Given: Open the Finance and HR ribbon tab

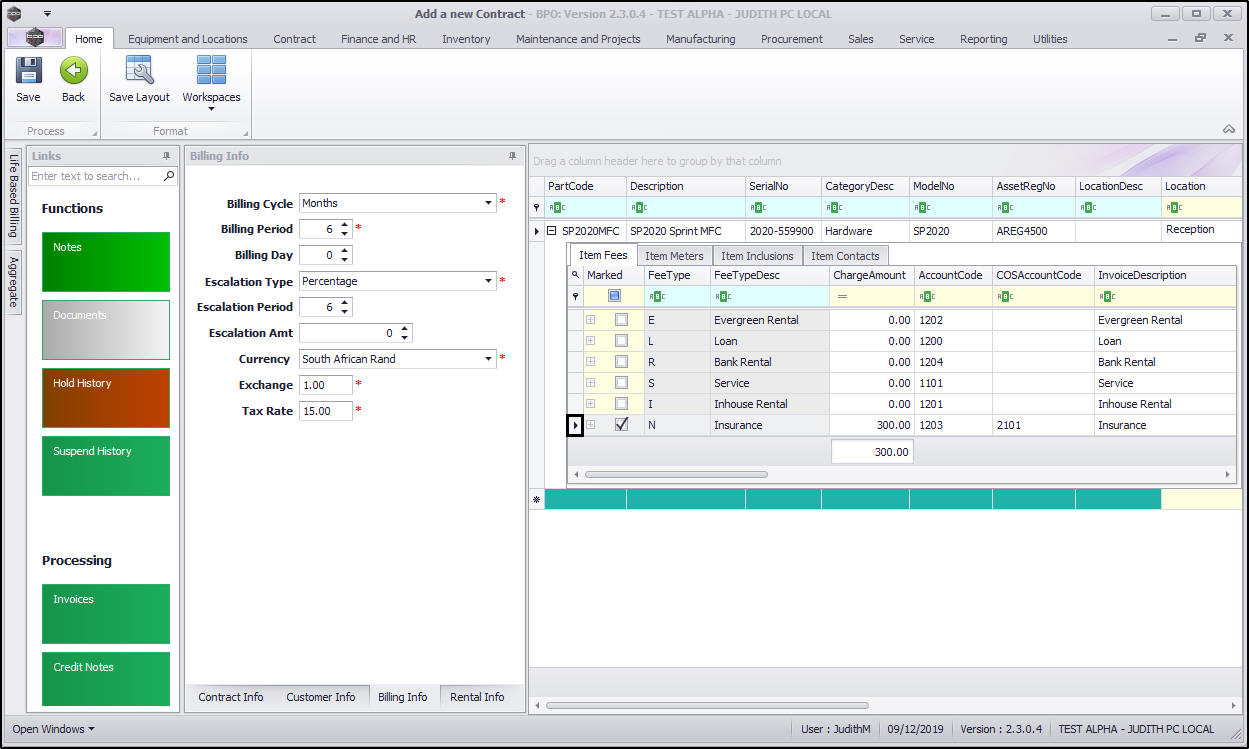Looking at the screenshot, I should (x=378, y=39).
